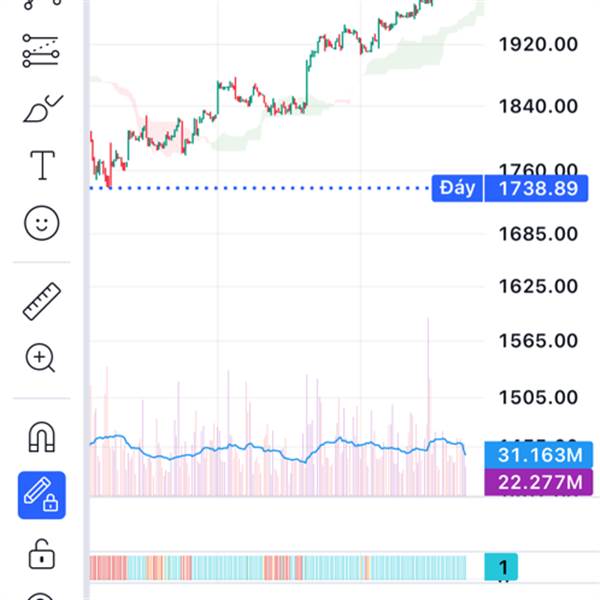
Task: Toggle the stay in drawing mode button
Action: [41, 494]
